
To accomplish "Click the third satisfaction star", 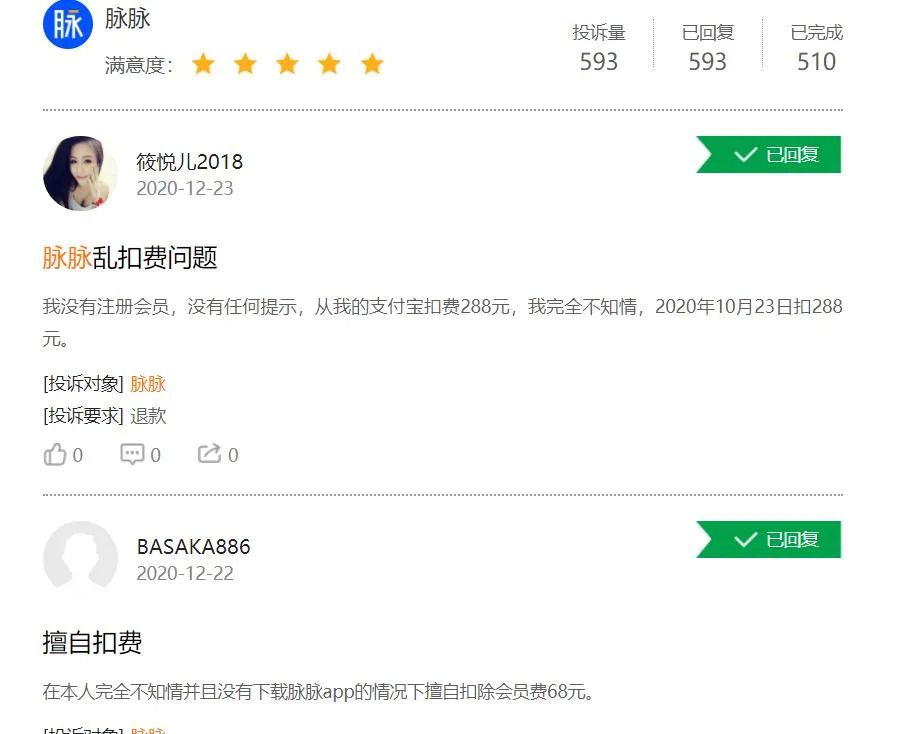I will click(287, 64).
